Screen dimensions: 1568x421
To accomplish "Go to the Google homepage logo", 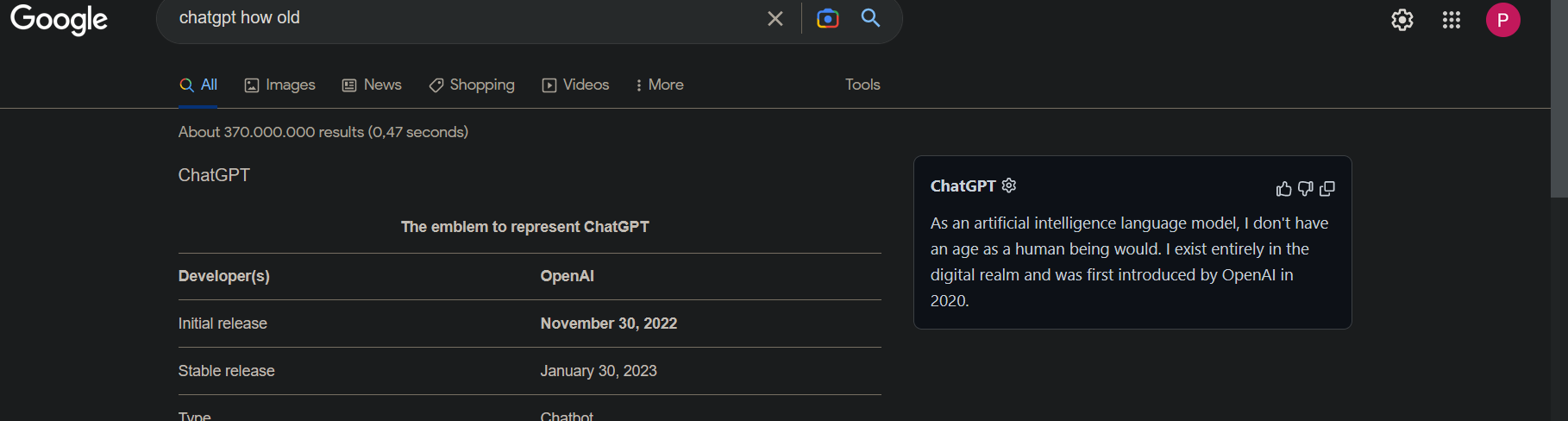I will coord(59,20).
